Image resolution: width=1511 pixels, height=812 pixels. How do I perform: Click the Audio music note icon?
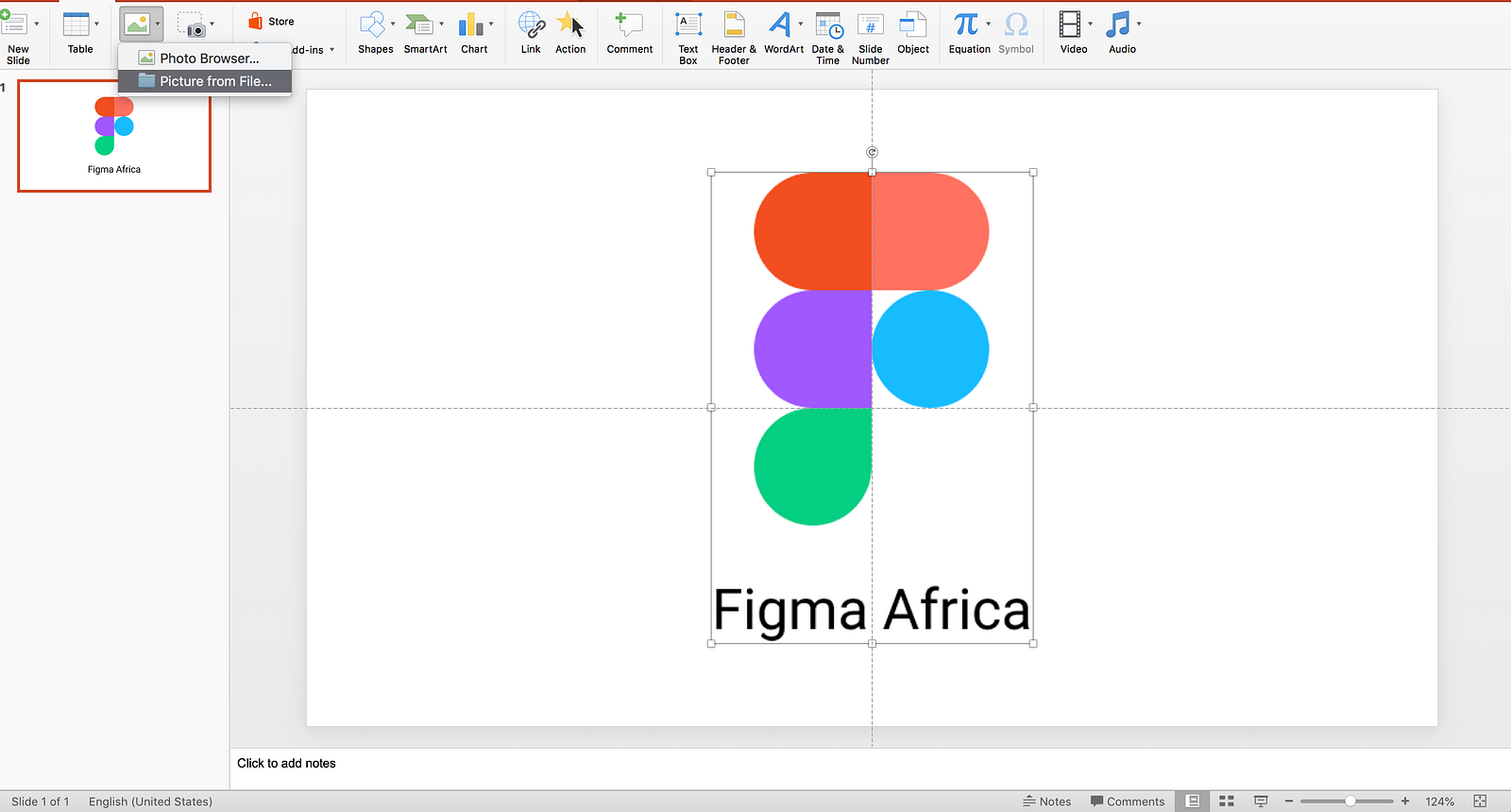coord(1119,24)
